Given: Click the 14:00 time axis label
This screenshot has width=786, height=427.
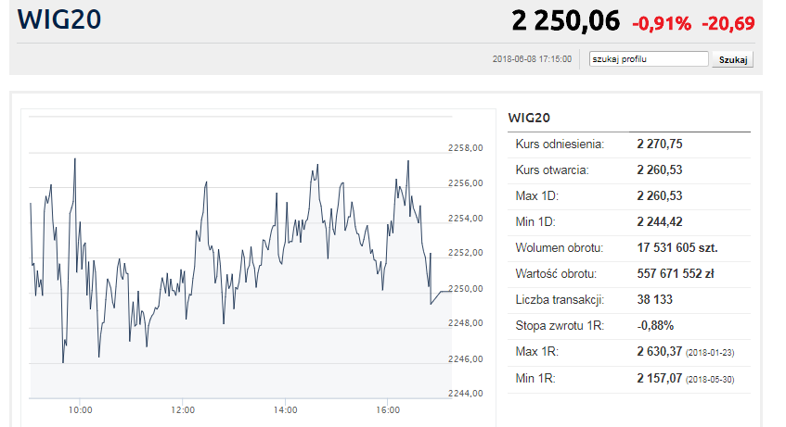Looking at the screenshot, I should point(285,410).
